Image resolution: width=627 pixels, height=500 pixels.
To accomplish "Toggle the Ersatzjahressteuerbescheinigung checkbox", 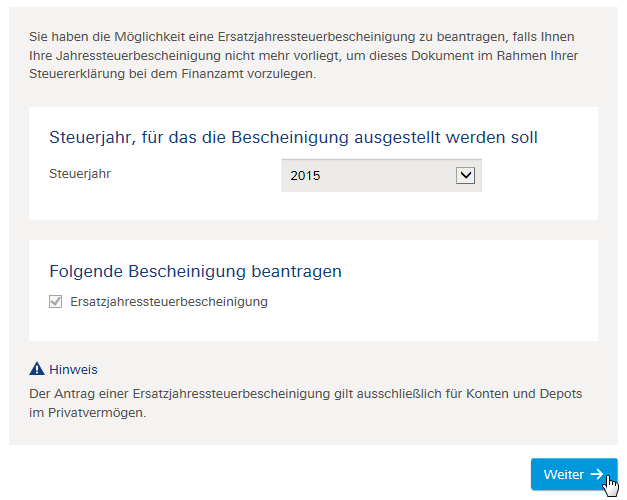I will click(55, 302).
